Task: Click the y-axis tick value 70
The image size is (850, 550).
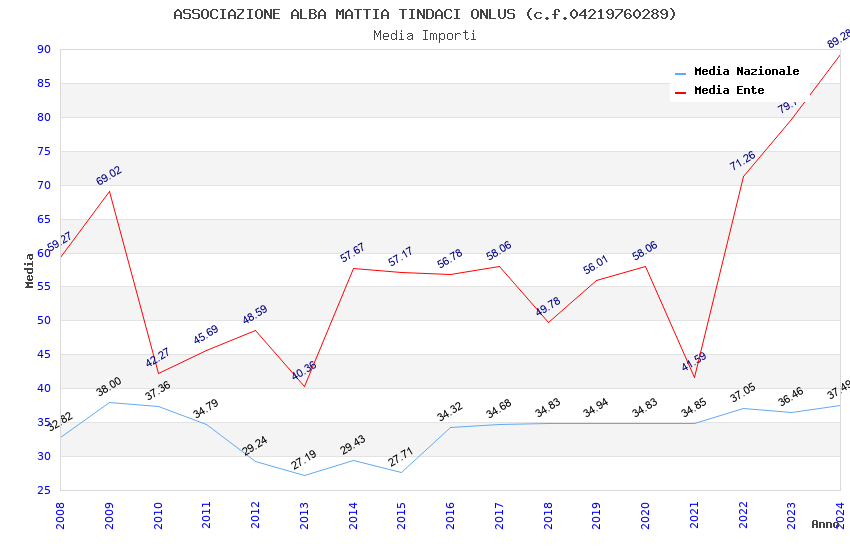Action: (44, 185)
